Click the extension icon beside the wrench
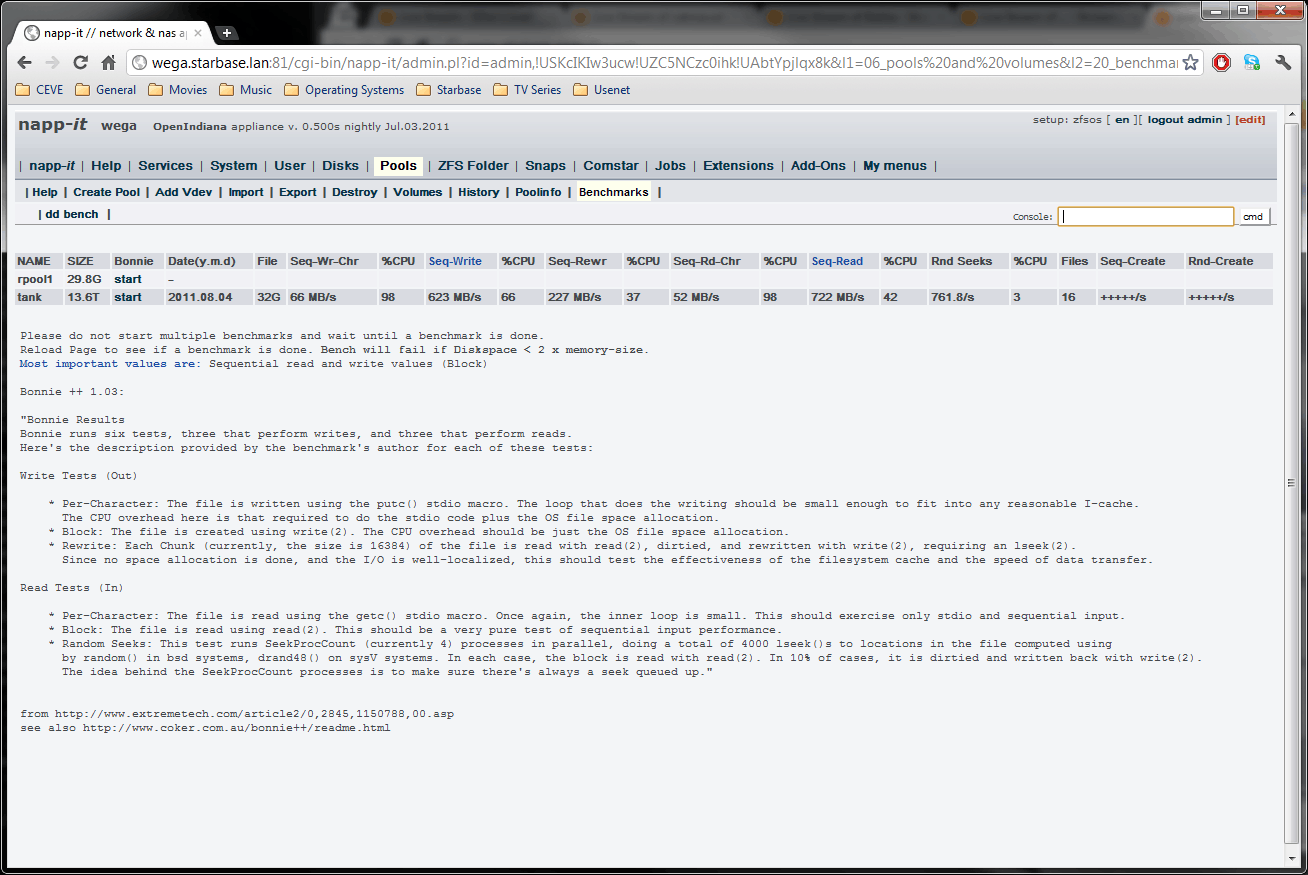The width and height of the screenshot is (1308, 875). point(1252,63)
